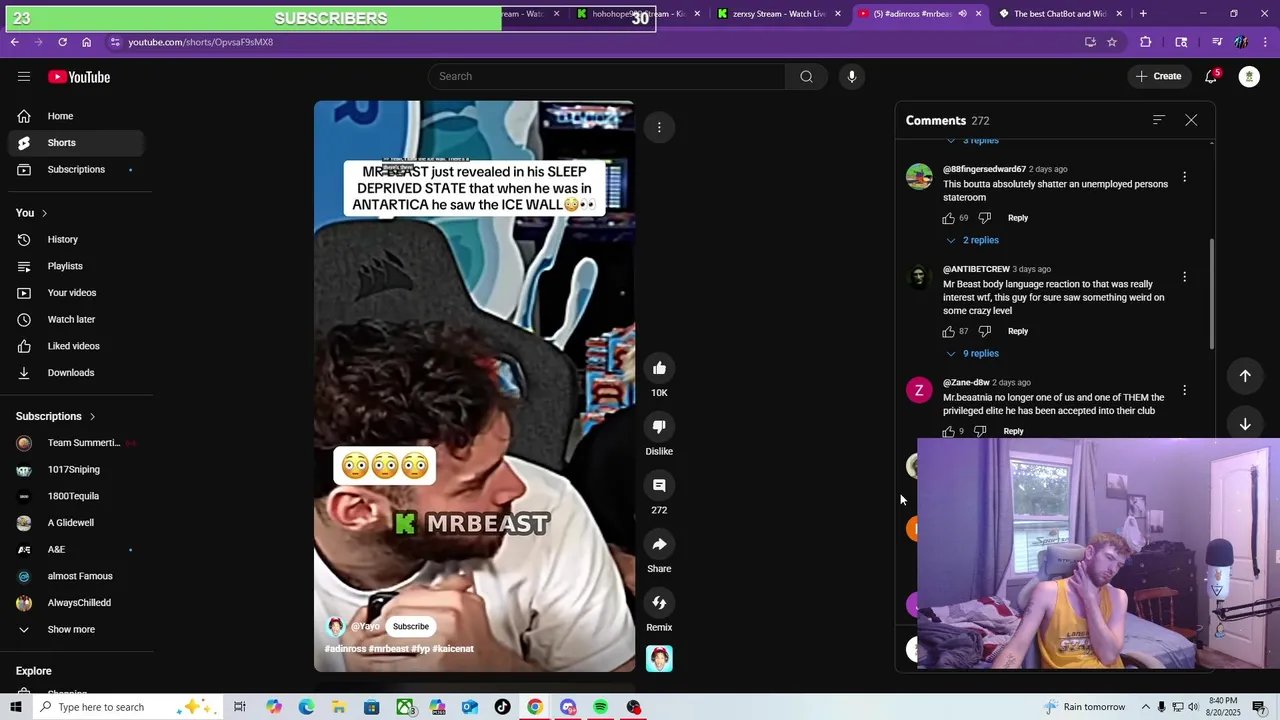Open the Short's comments button showing 272
The width and height of the screenshot is (1280, 720).
[659, 486]
